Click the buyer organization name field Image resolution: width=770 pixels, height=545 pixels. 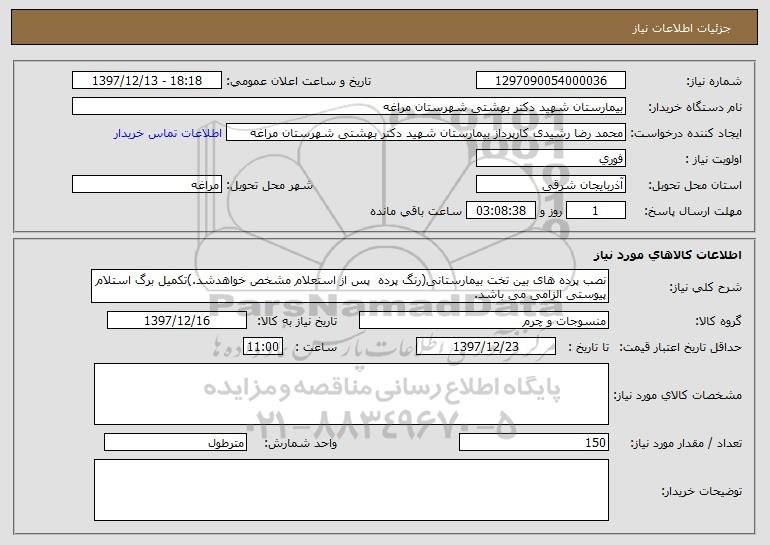point(349,106)
